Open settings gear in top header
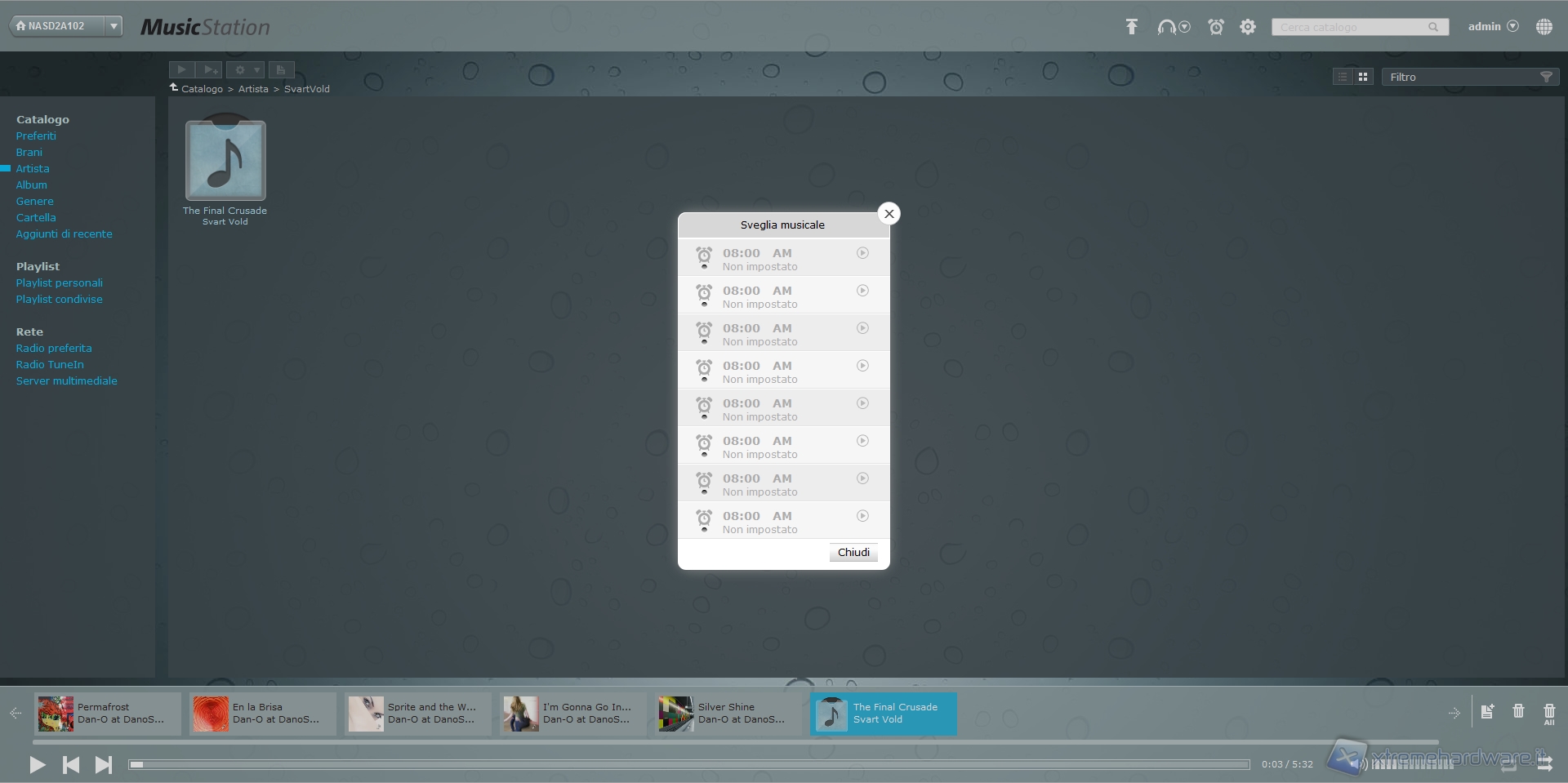 [x=1248, y=27]
